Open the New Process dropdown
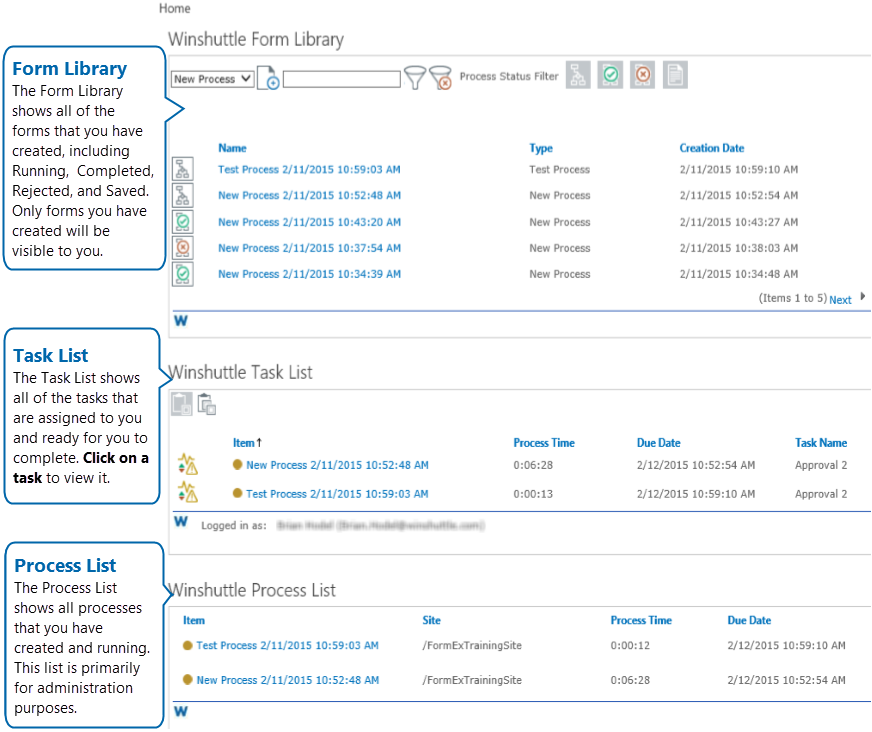 212,79
